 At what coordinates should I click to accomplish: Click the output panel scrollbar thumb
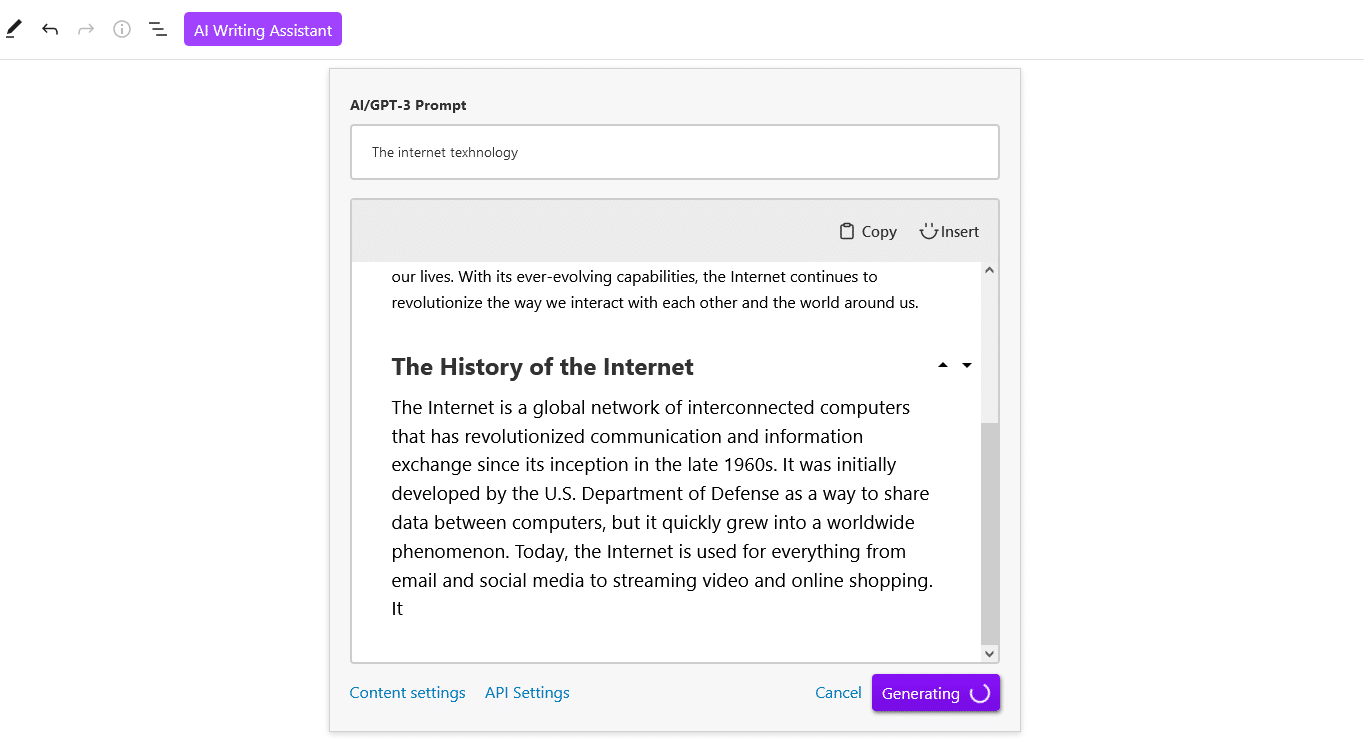990,532
